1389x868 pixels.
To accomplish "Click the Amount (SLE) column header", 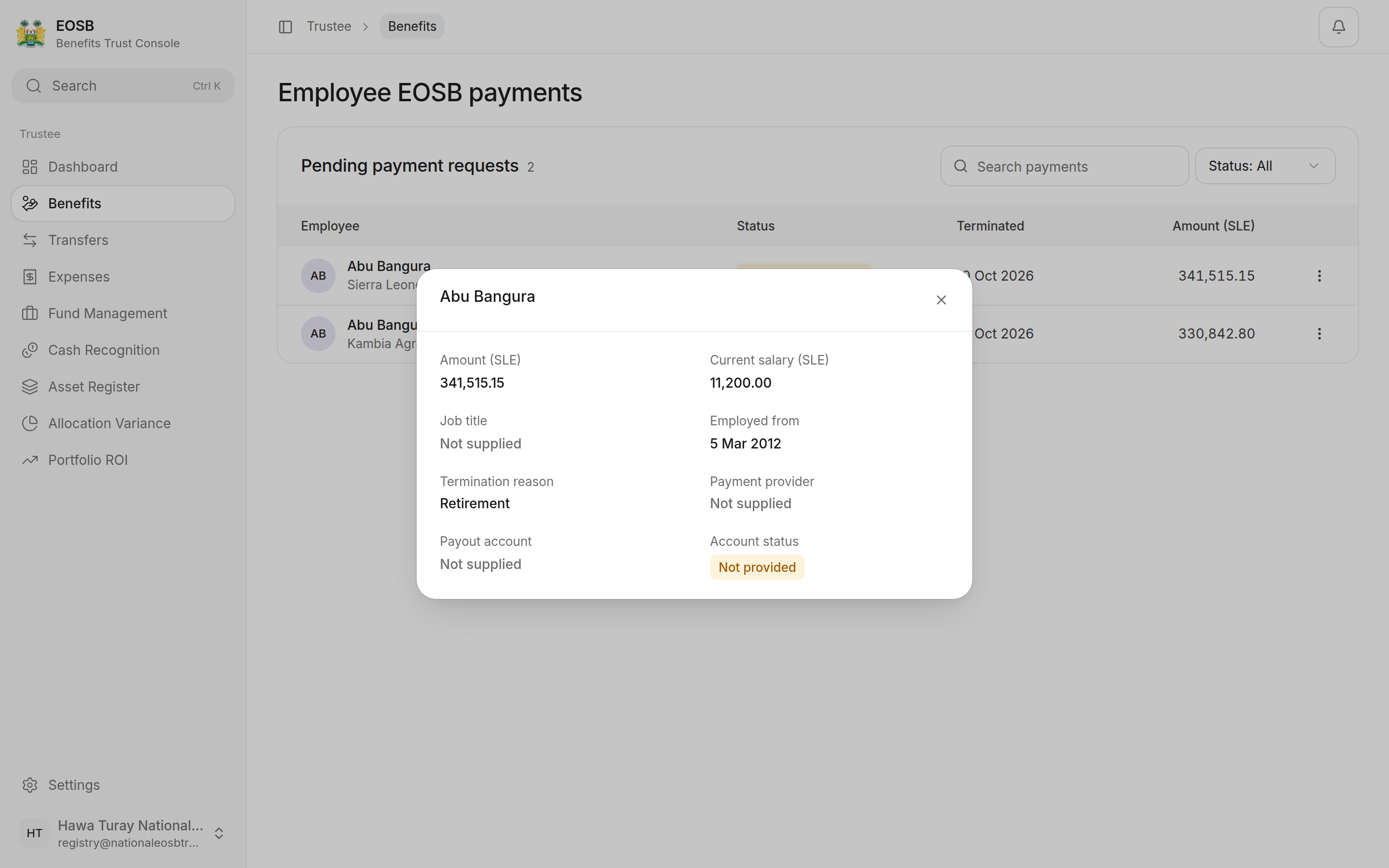I will [x=1213, y=226].
